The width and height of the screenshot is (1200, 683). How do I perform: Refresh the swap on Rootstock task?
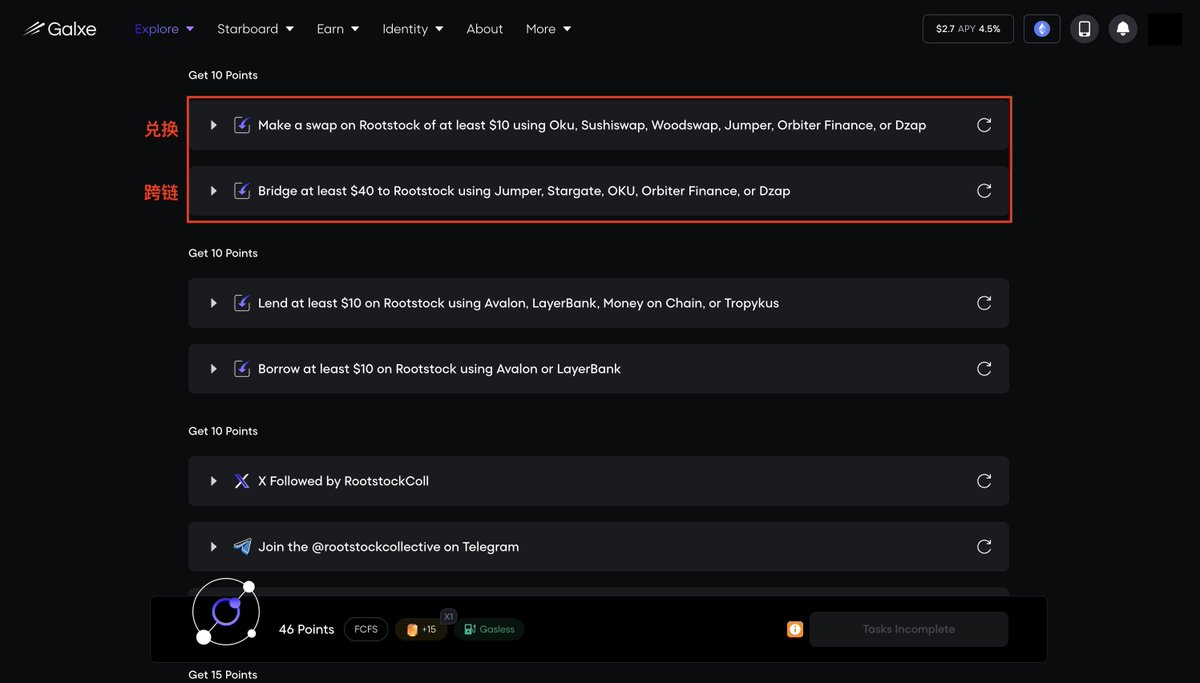984,125
